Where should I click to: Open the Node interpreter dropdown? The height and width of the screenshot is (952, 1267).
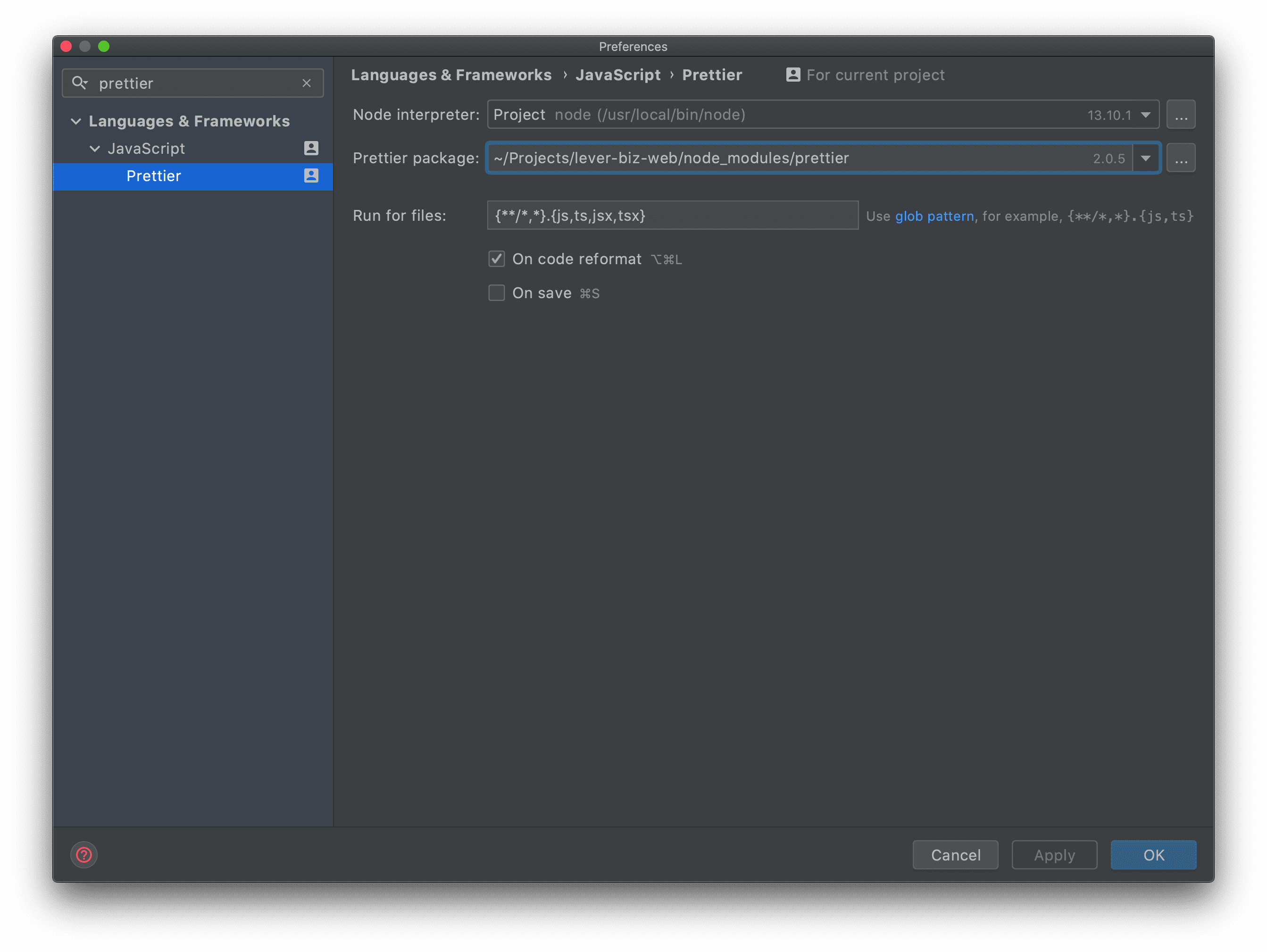(x=1146, y=115)
